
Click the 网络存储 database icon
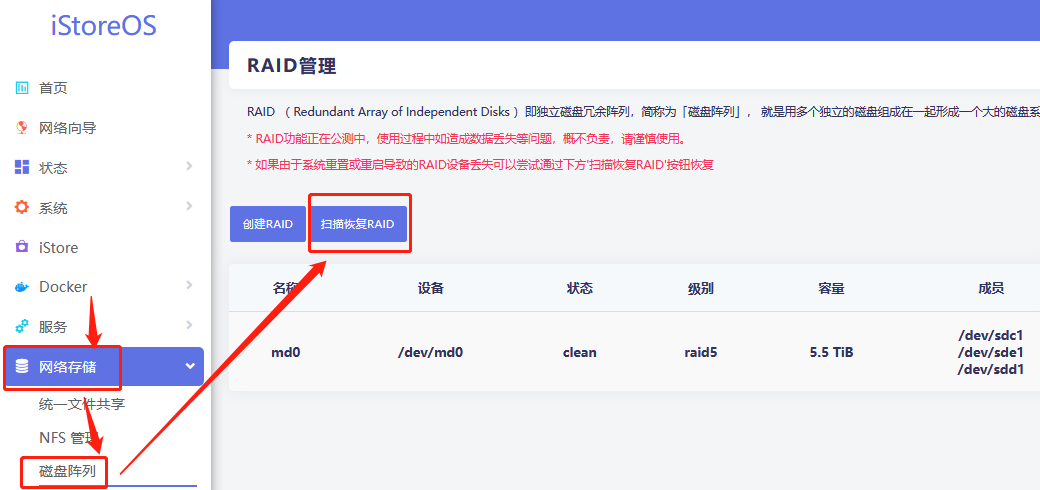pos(22,366)
